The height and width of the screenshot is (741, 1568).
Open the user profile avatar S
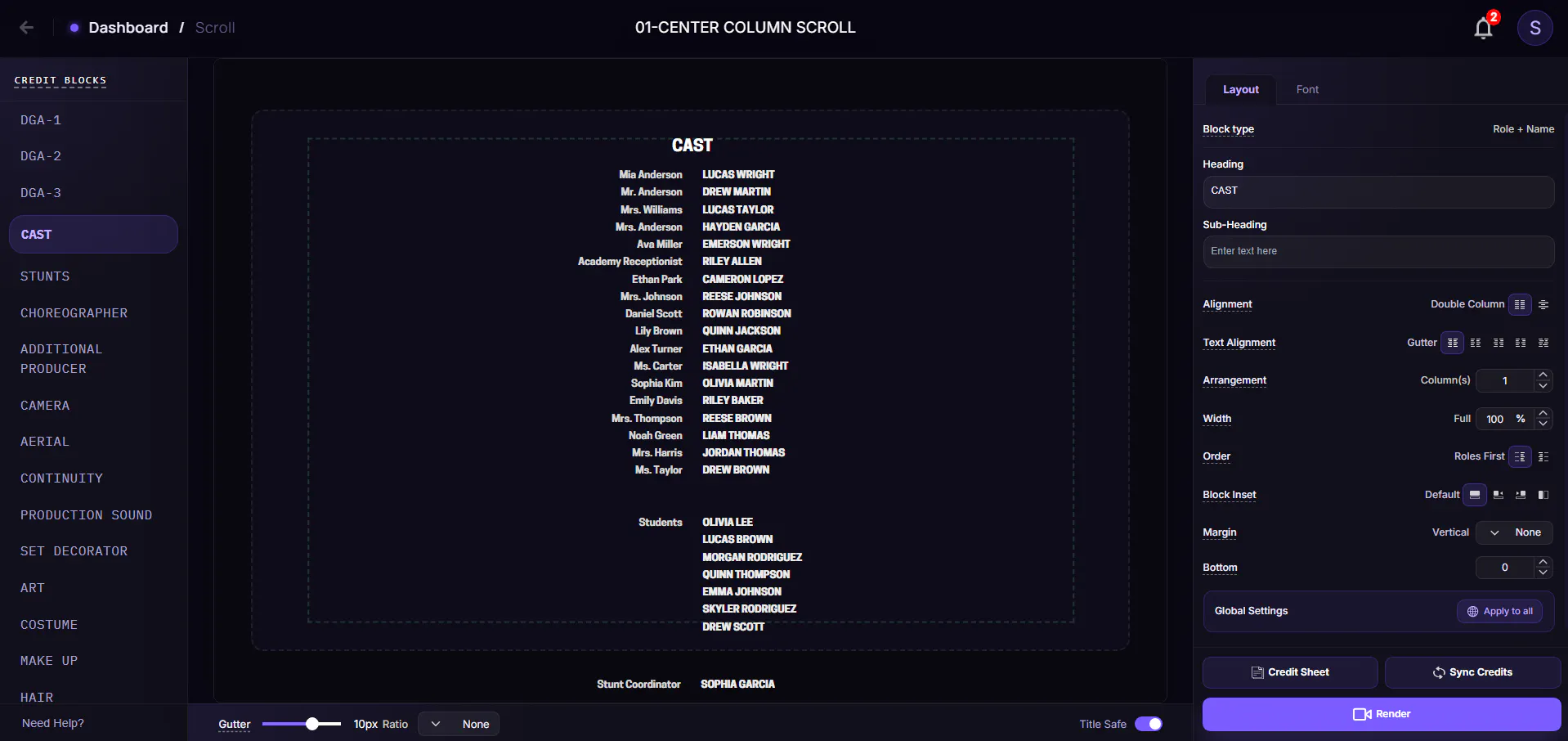point(1534,28)
